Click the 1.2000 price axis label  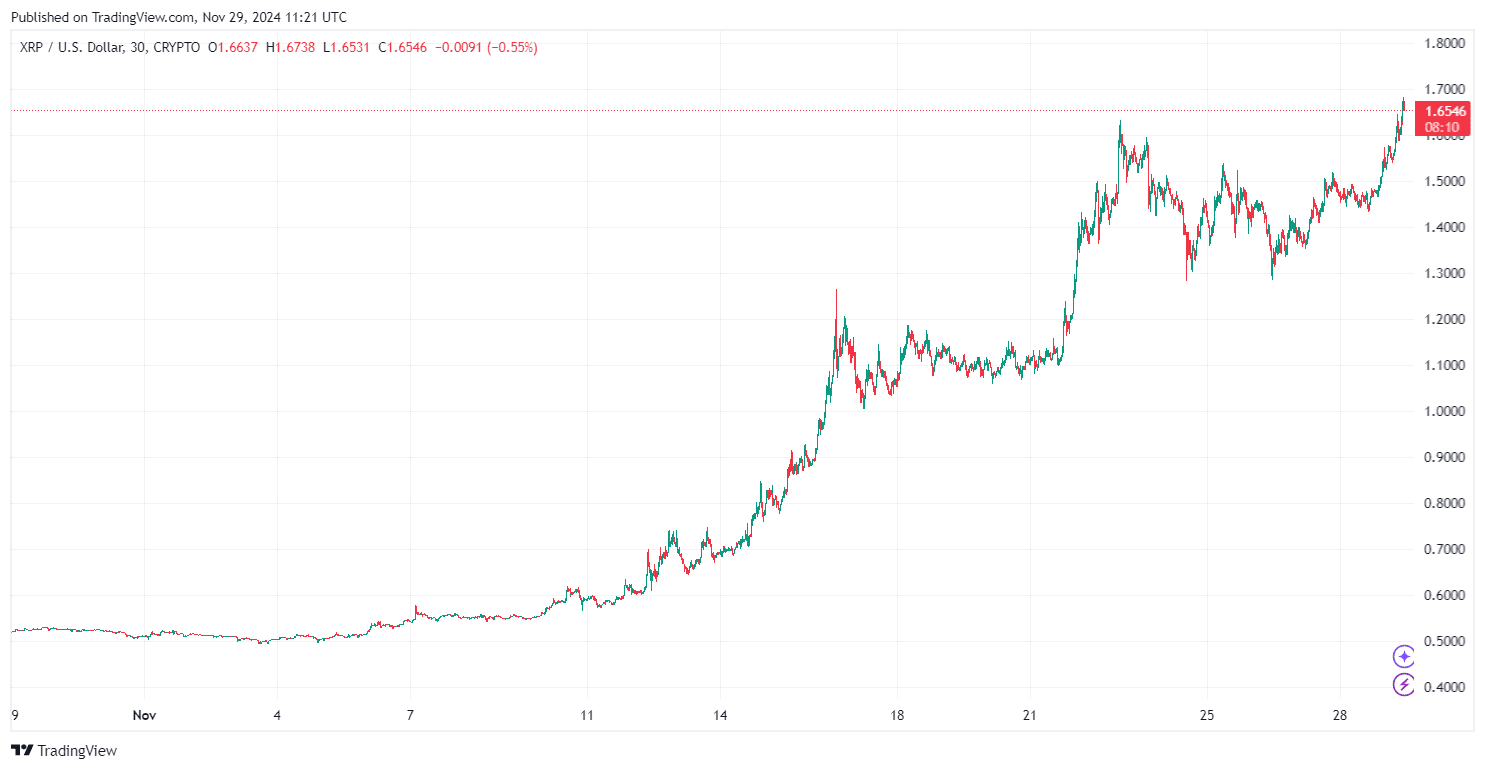(1445, 319)
